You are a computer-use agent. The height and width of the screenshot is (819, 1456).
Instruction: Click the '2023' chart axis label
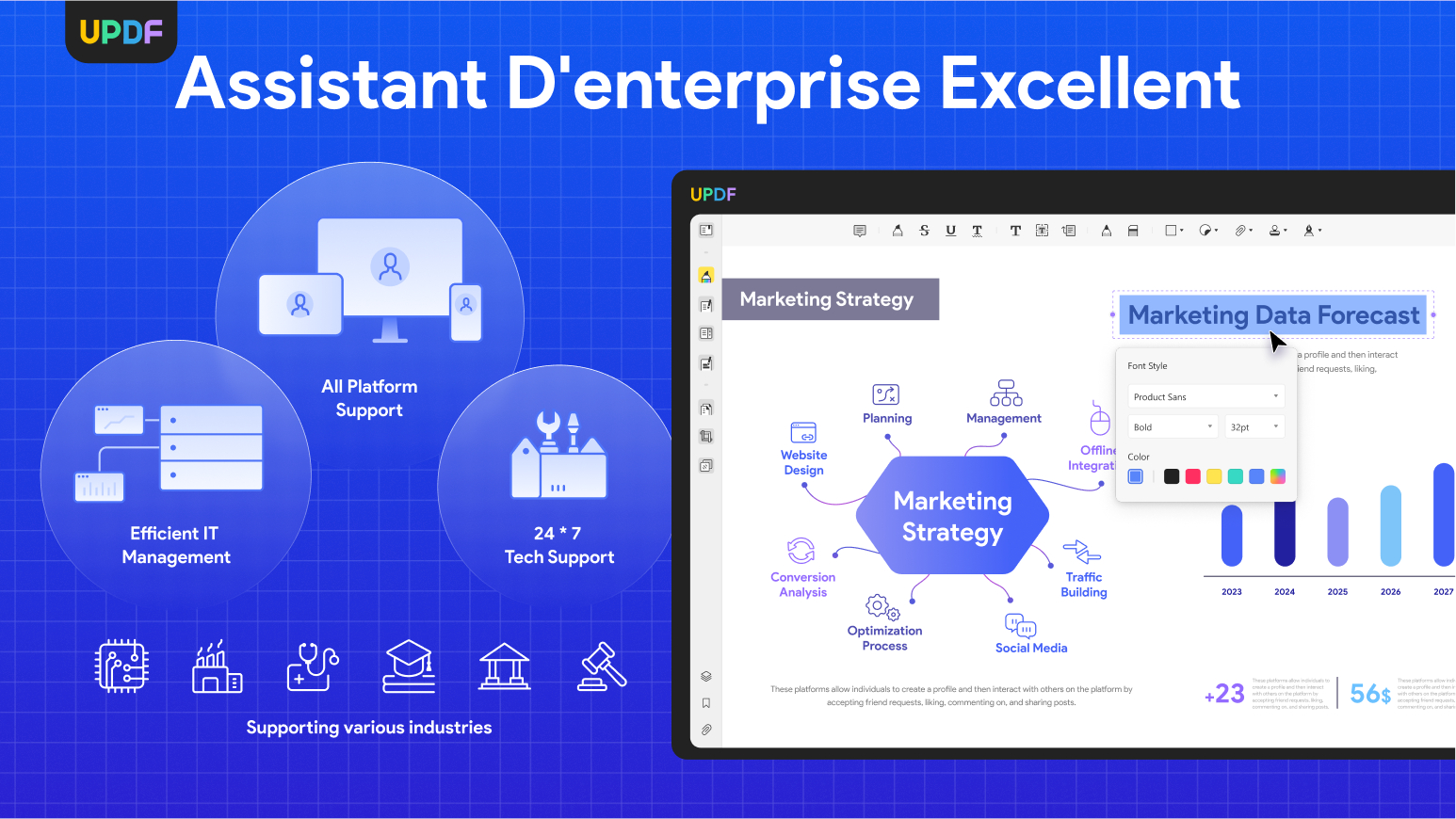click(1232, 592)
